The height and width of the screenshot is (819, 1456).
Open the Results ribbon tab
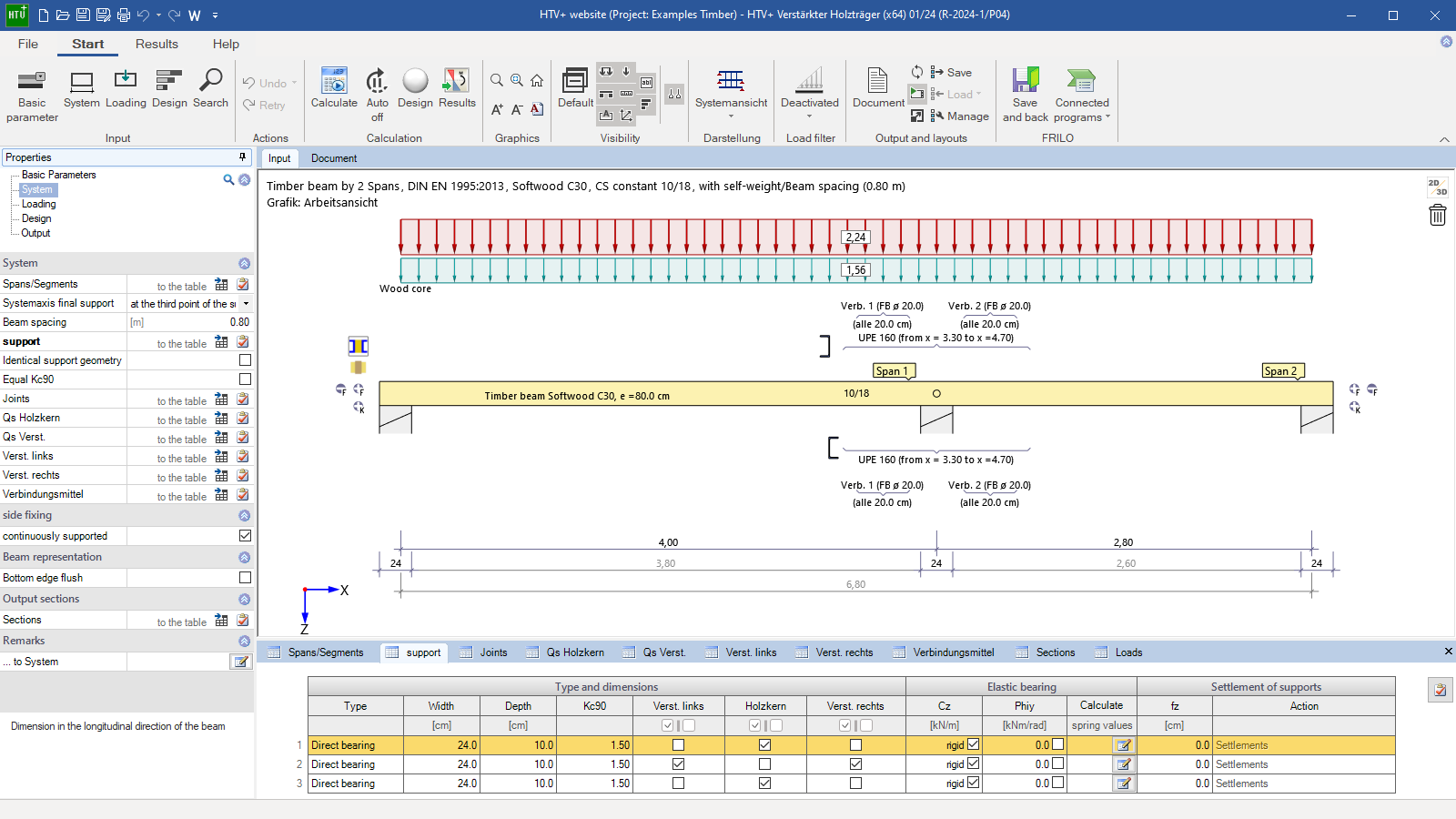point(157,44)
